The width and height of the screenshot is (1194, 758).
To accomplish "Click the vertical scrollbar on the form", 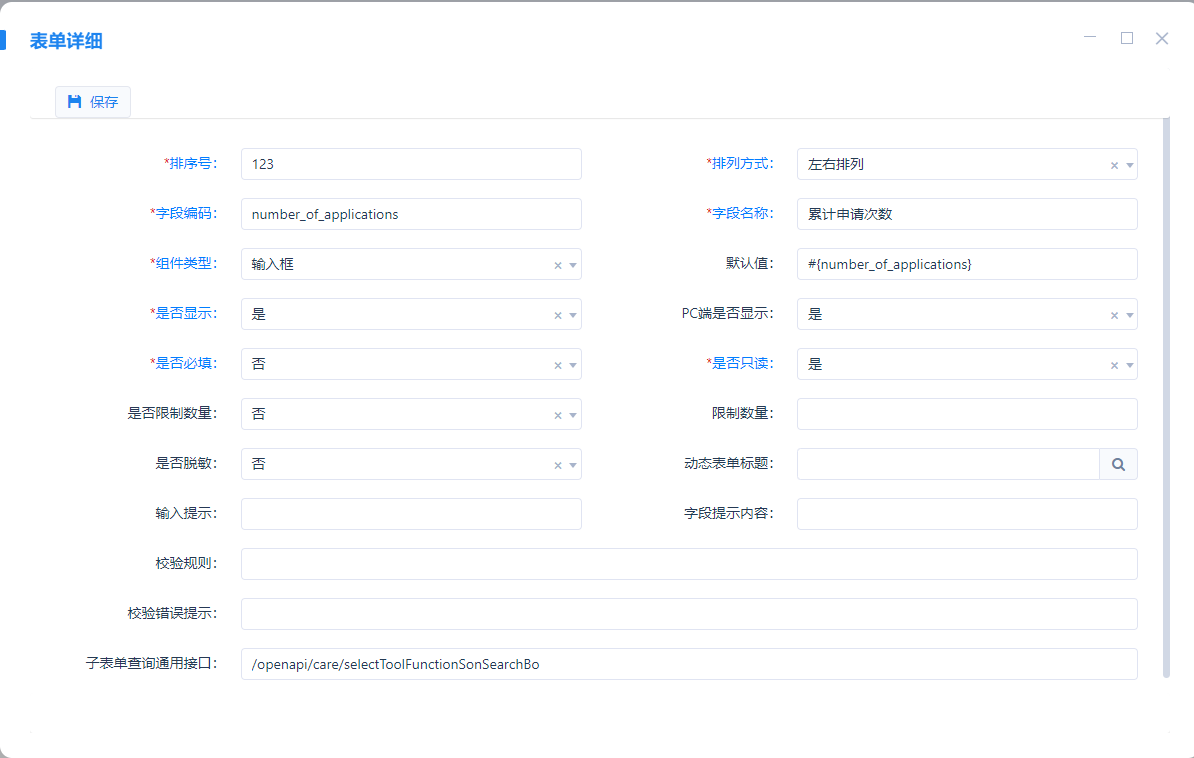I will pyautogui.click(x=1165, y=400).
